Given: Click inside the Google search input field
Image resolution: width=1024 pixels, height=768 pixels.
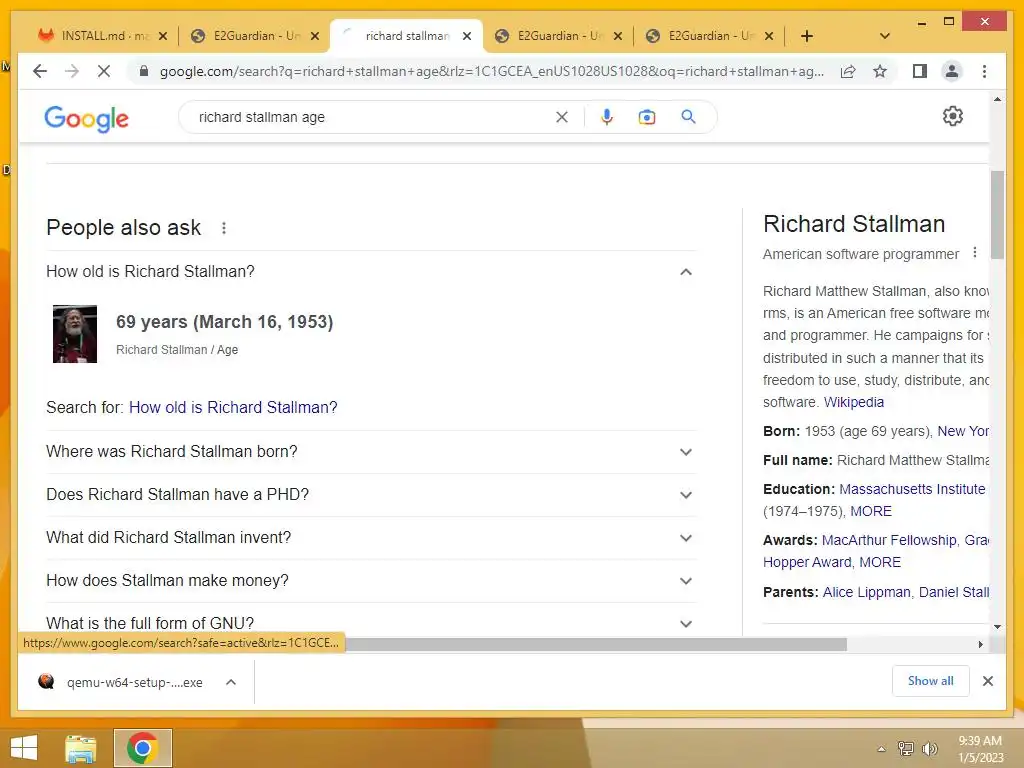Looking at the screenshot, I should (372, 117).
